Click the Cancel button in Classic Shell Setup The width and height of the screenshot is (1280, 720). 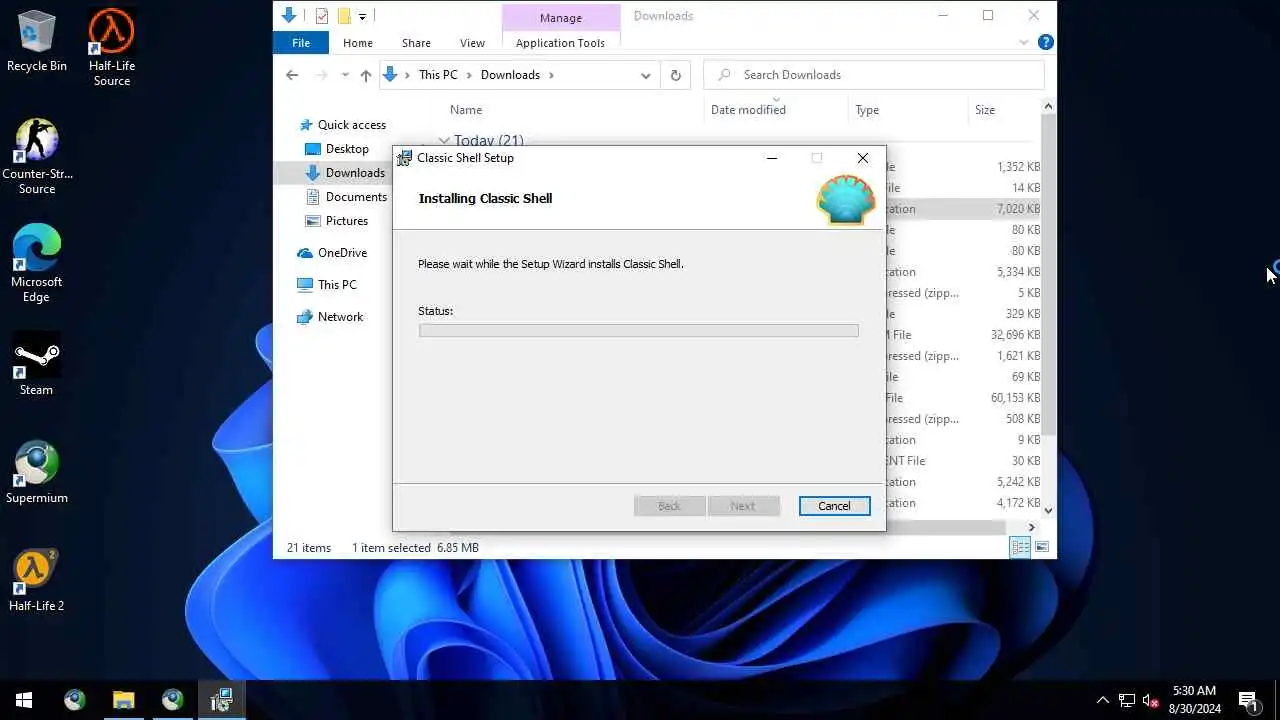(834, 506)
